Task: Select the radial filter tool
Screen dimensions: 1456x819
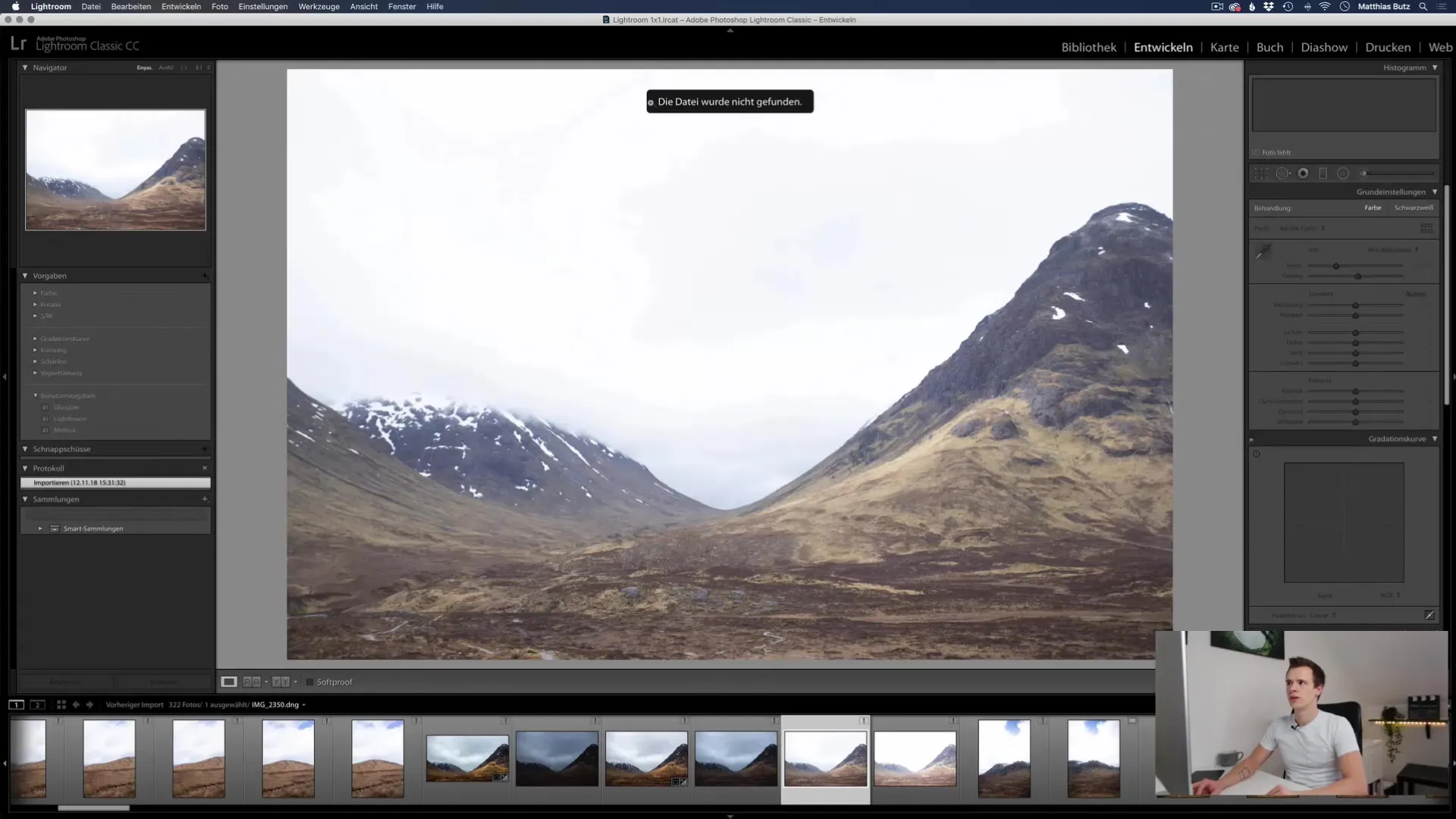Action: click(1343, 174)
